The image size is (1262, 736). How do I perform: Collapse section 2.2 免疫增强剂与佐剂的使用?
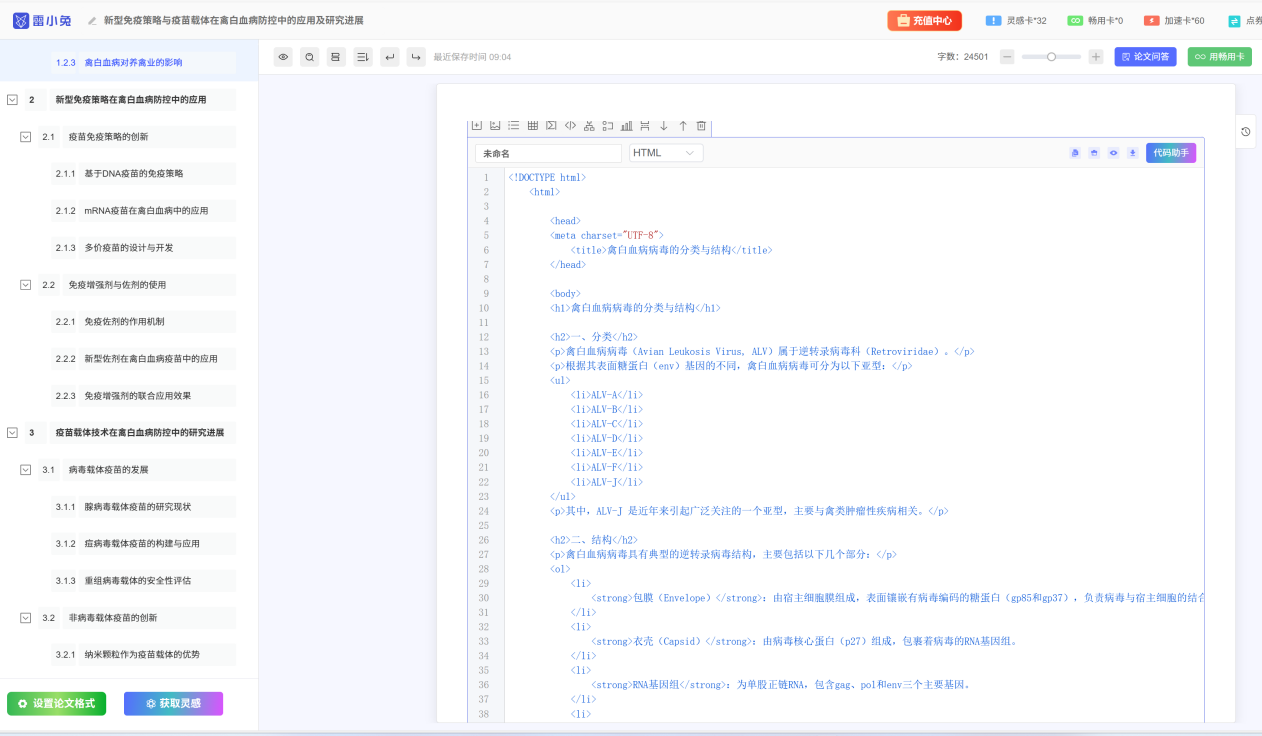[x=26, y=285]
